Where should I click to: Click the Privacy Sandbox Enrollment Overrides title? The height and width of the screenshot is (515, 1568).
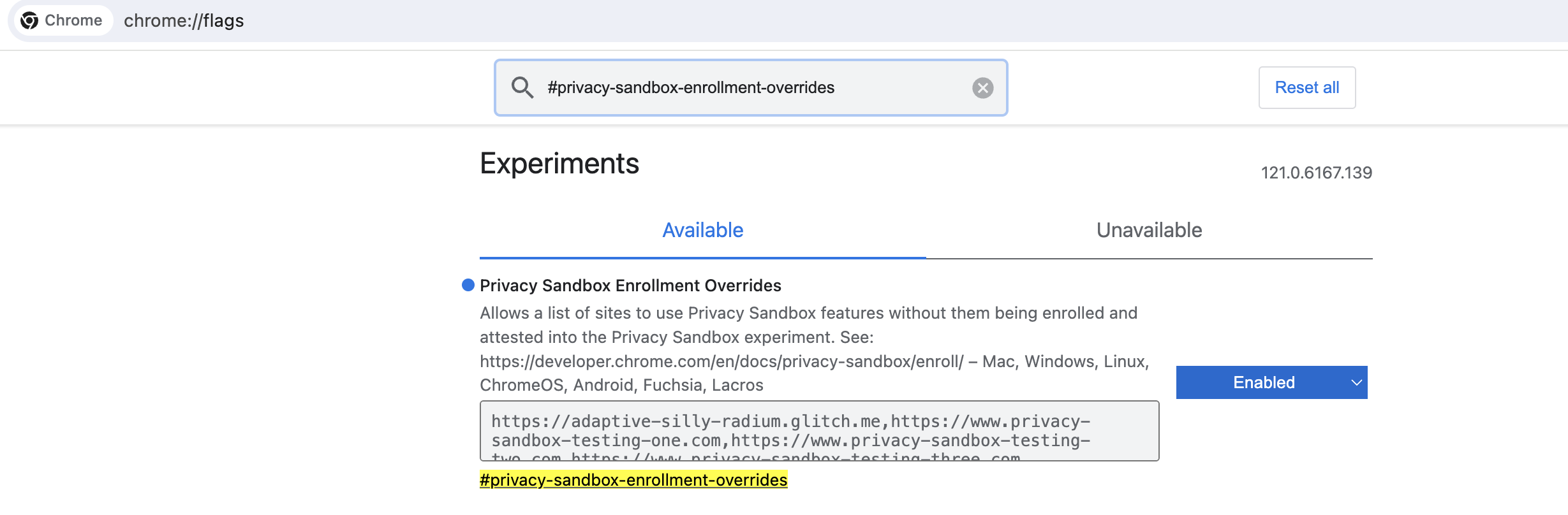pos(630,286)
